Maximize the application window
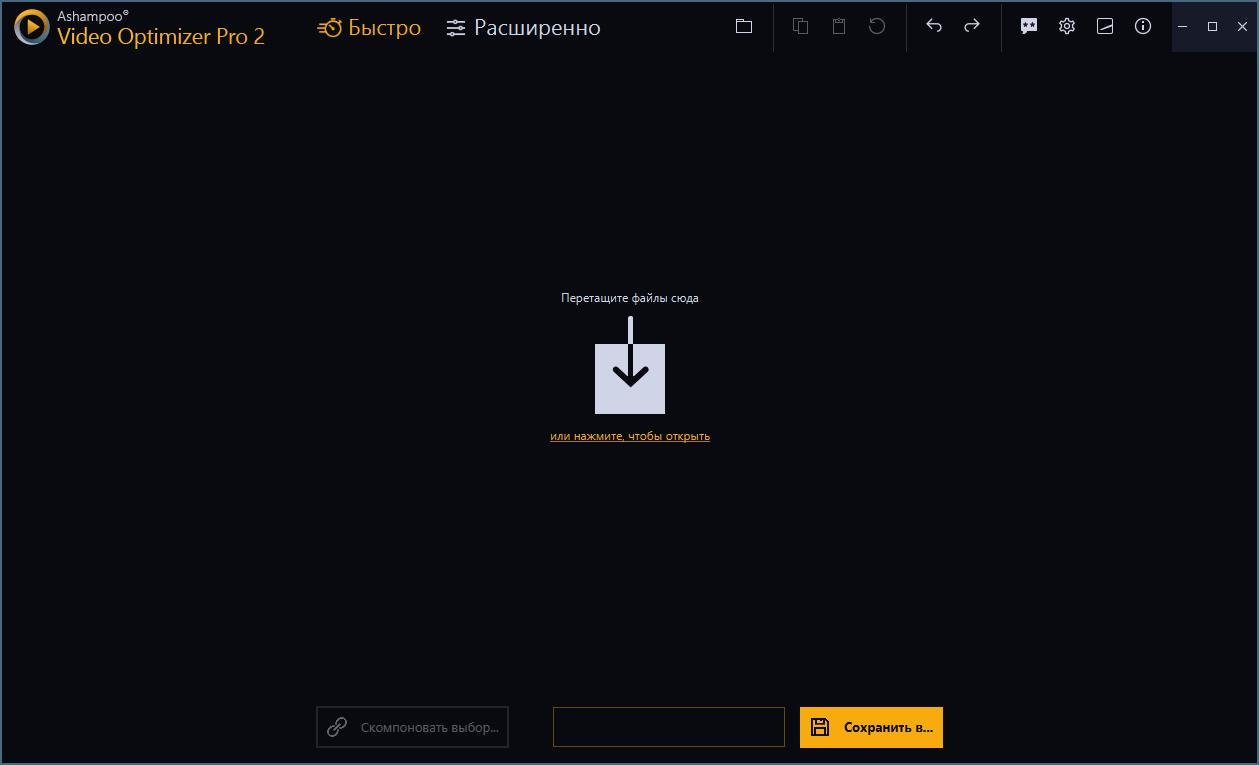The height and width of the screenshot is (765, 1259). click(1212, 27)
